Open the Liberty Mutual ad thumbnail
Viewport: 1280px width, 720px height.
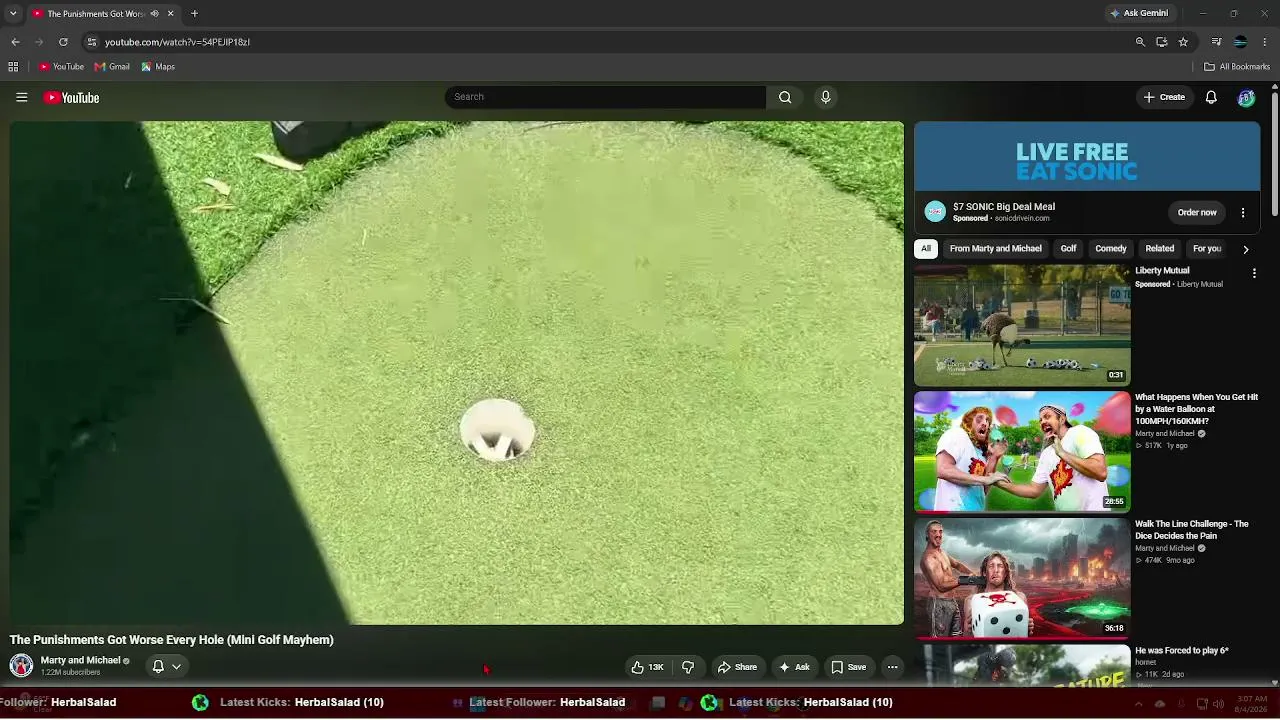coord(1022,325)
